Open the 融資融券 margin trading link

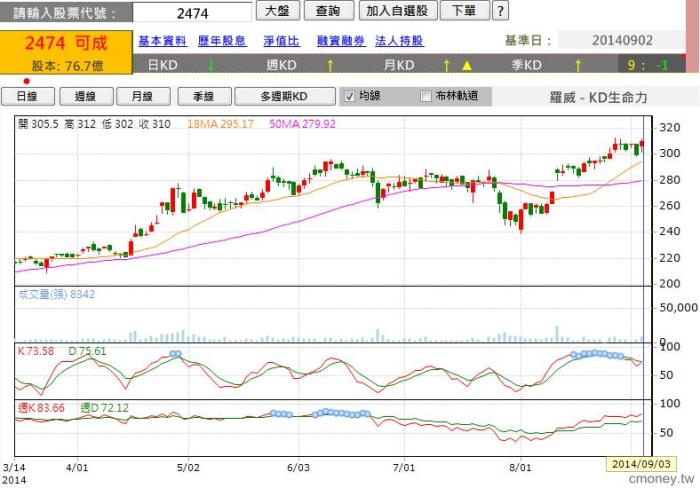(x=339, y=41)
